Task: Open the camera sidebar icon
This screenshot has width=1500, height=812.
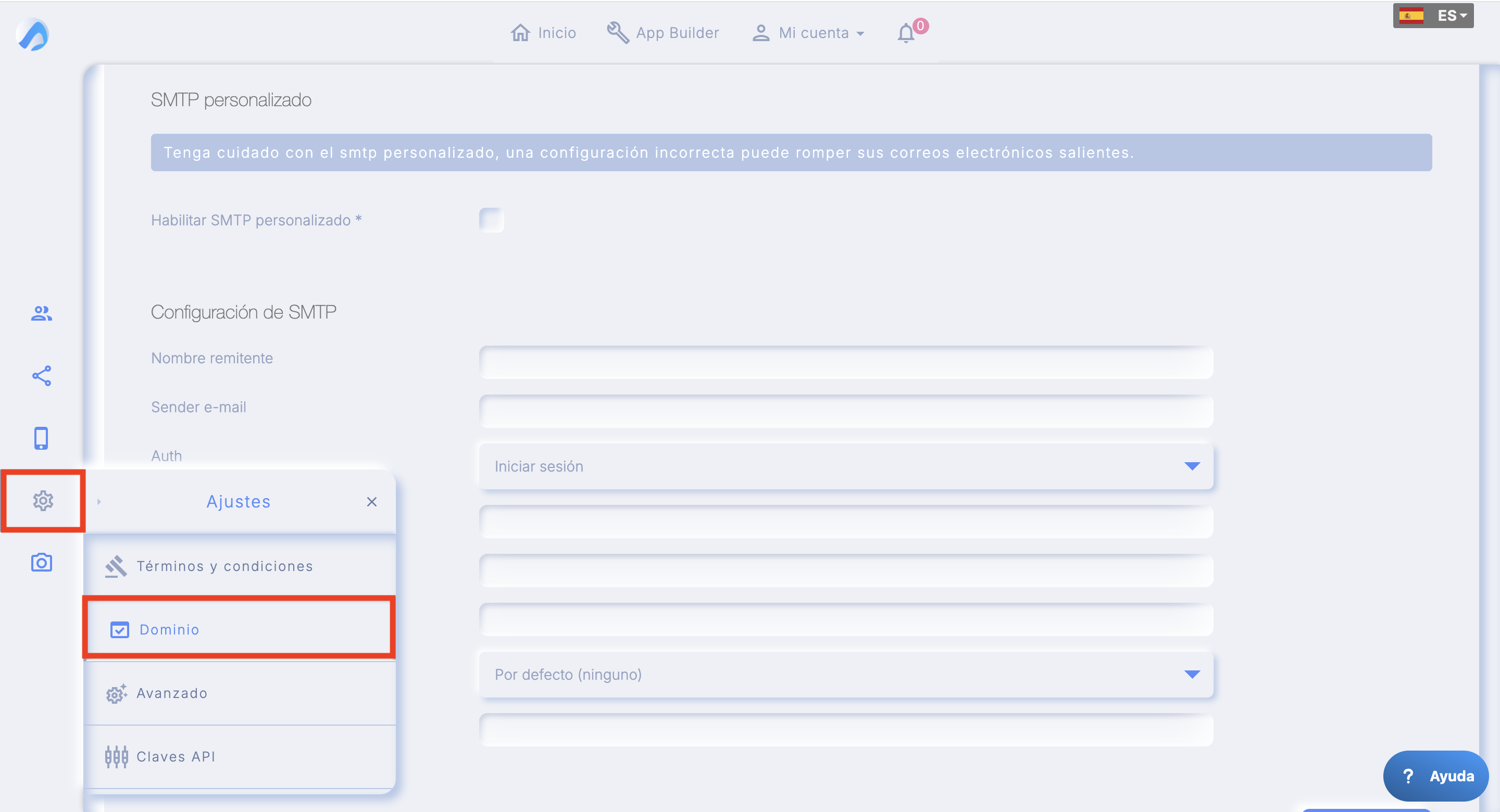Action: coord(41,562)
